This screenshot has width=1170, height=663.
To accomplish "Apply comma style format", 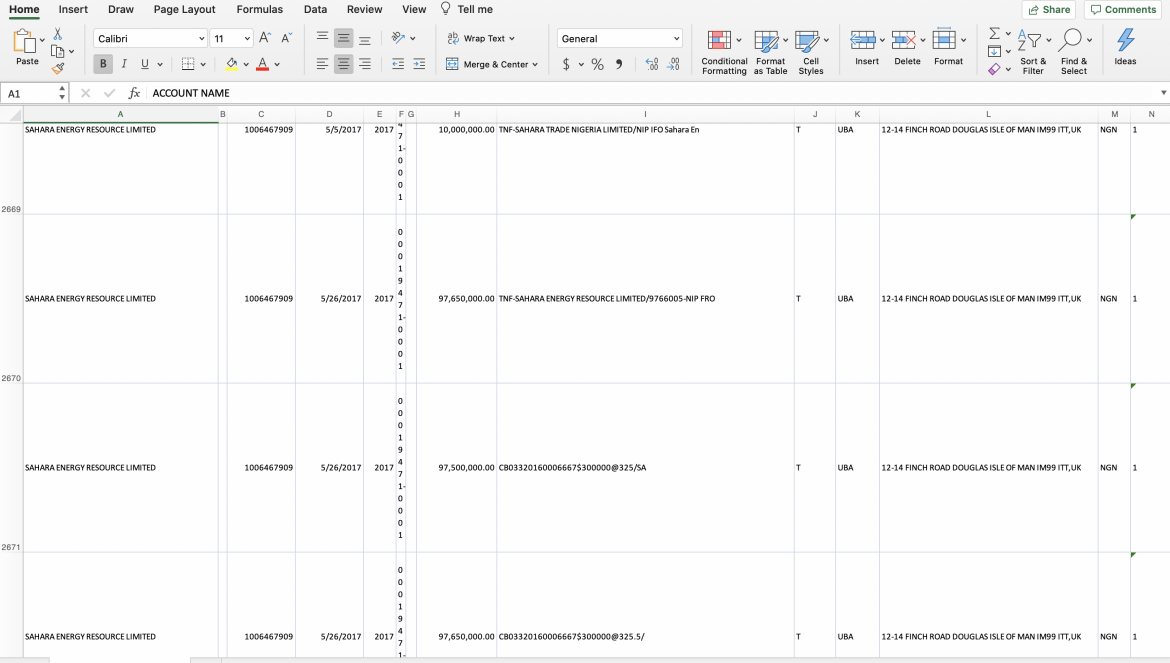I will click(619, 64).
